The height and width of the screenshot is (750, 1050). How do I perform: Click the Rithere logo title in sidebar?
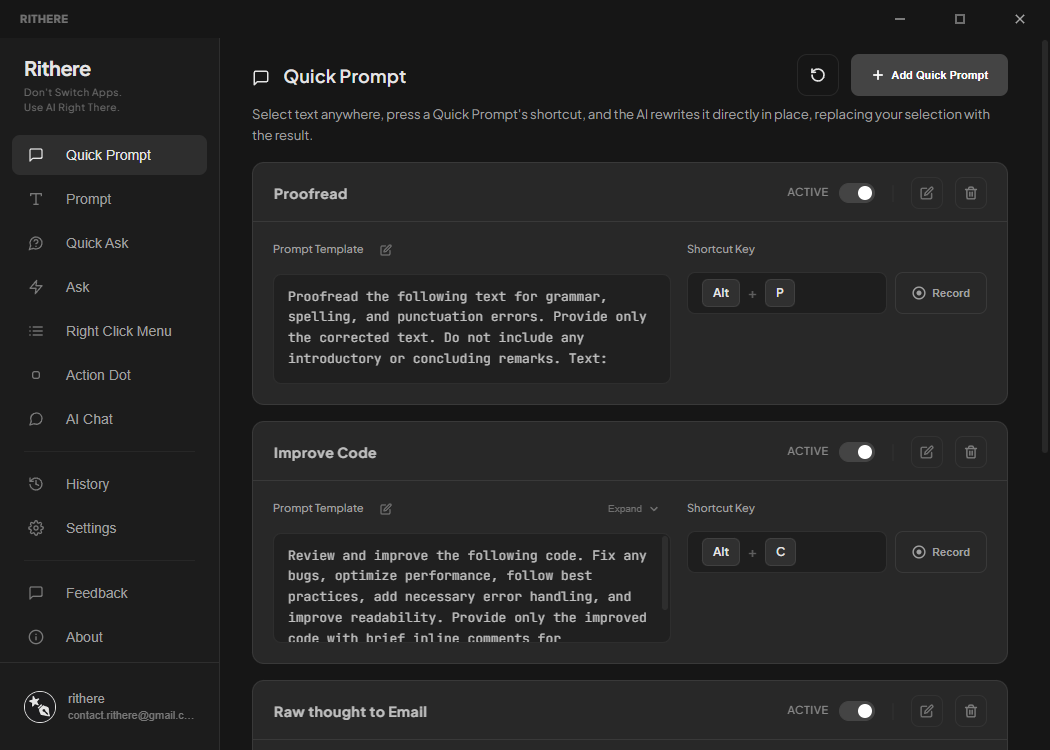coord(58,69)
